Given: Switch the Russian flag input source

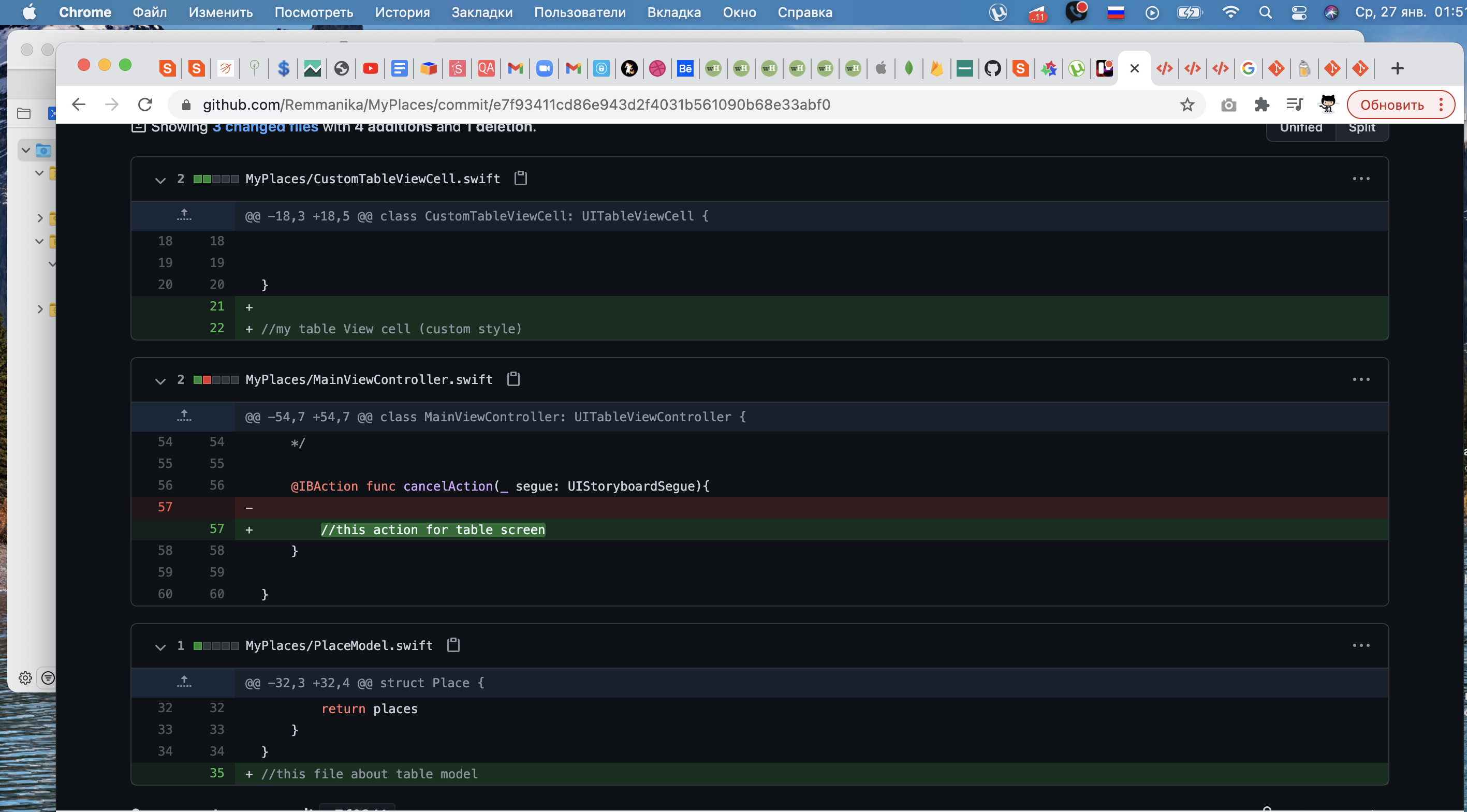Looking at the screenshot, I should tap(1115, 12).
